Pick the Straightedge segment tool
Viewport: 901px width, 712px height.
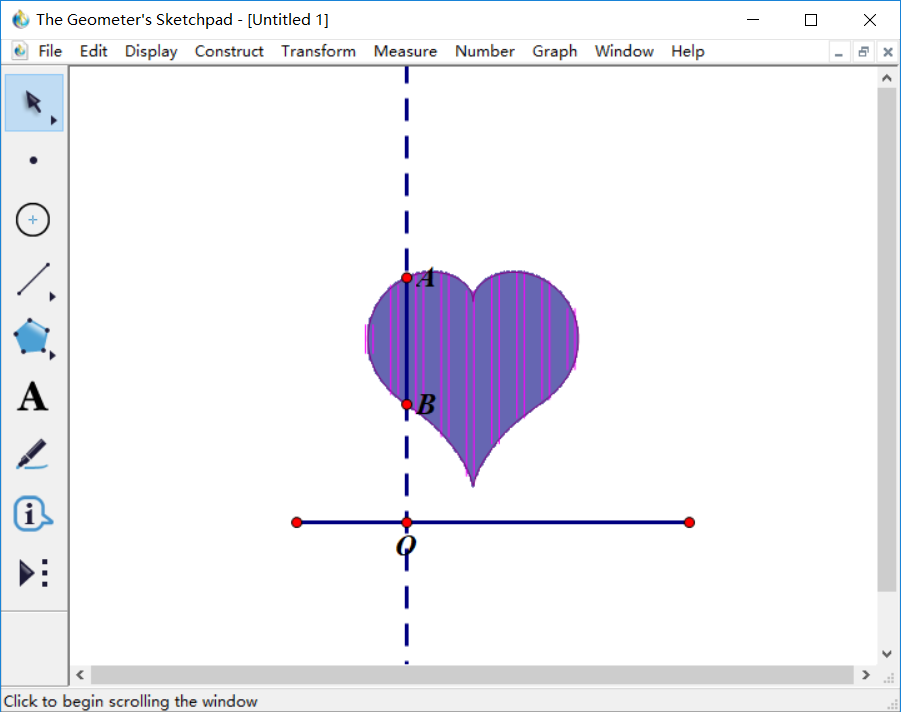pyautogui.click(x=33, y=280)
